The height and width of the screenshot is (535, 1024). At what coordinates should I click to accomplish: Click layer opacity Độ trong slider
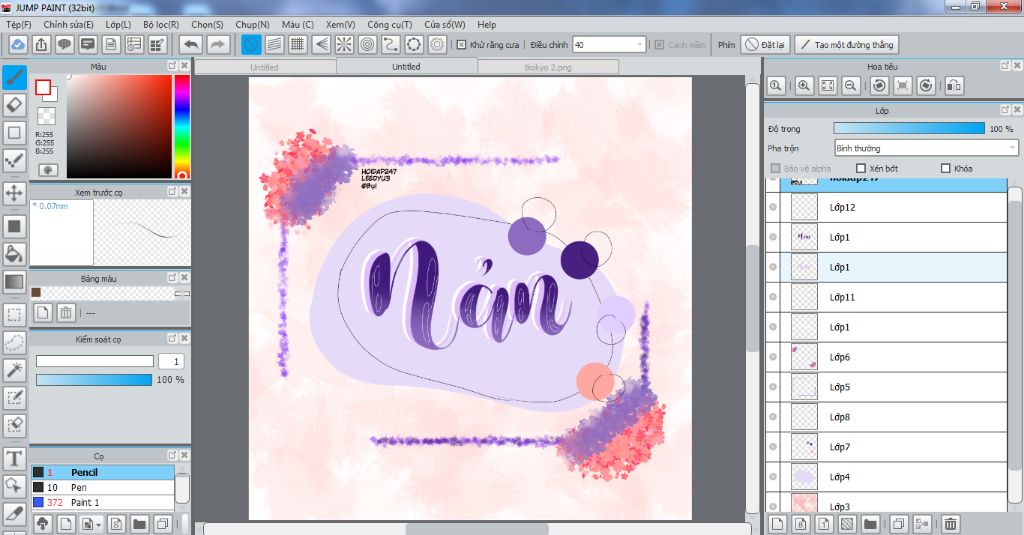[909, 129]
